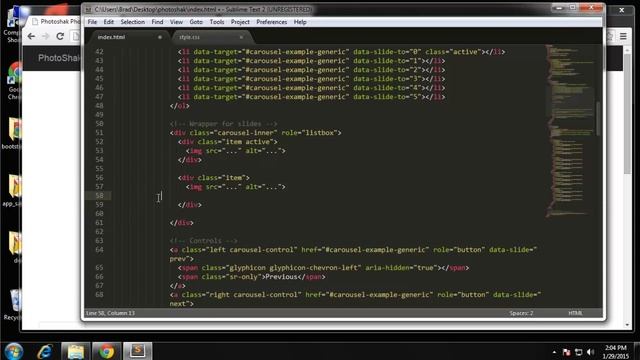640x360 pixels.
Task: Click the taskbar clock showing 2:04 PM
Action: click(x=616, y=352)
